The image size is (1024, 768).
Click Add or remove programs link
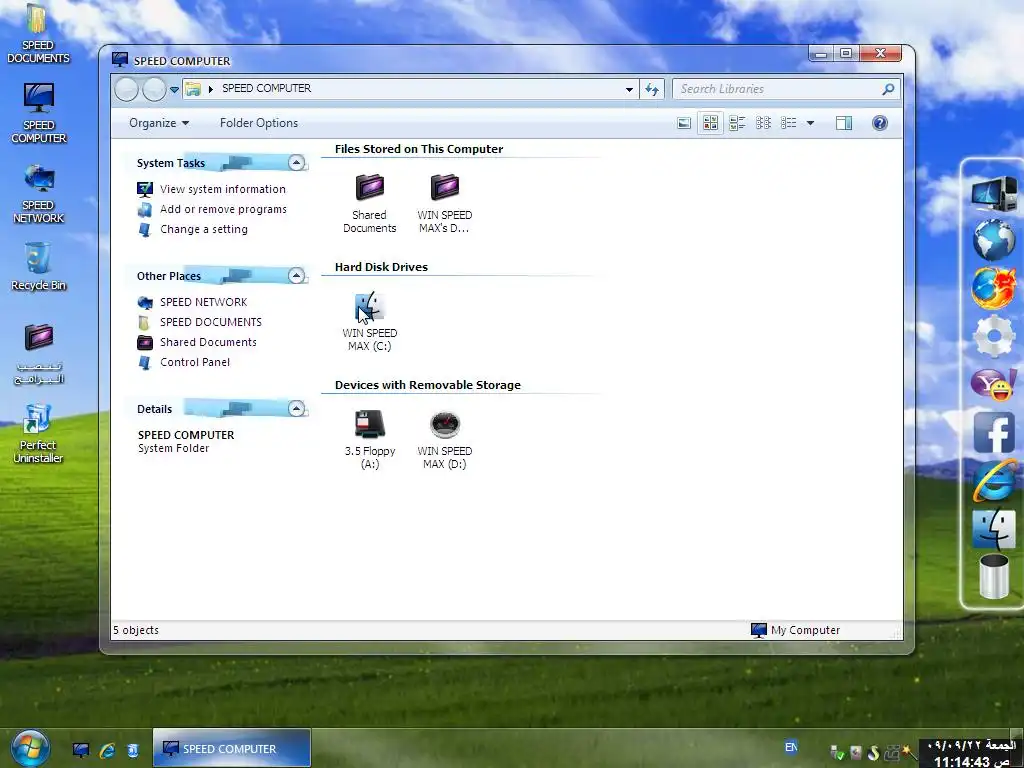point(223,209)
